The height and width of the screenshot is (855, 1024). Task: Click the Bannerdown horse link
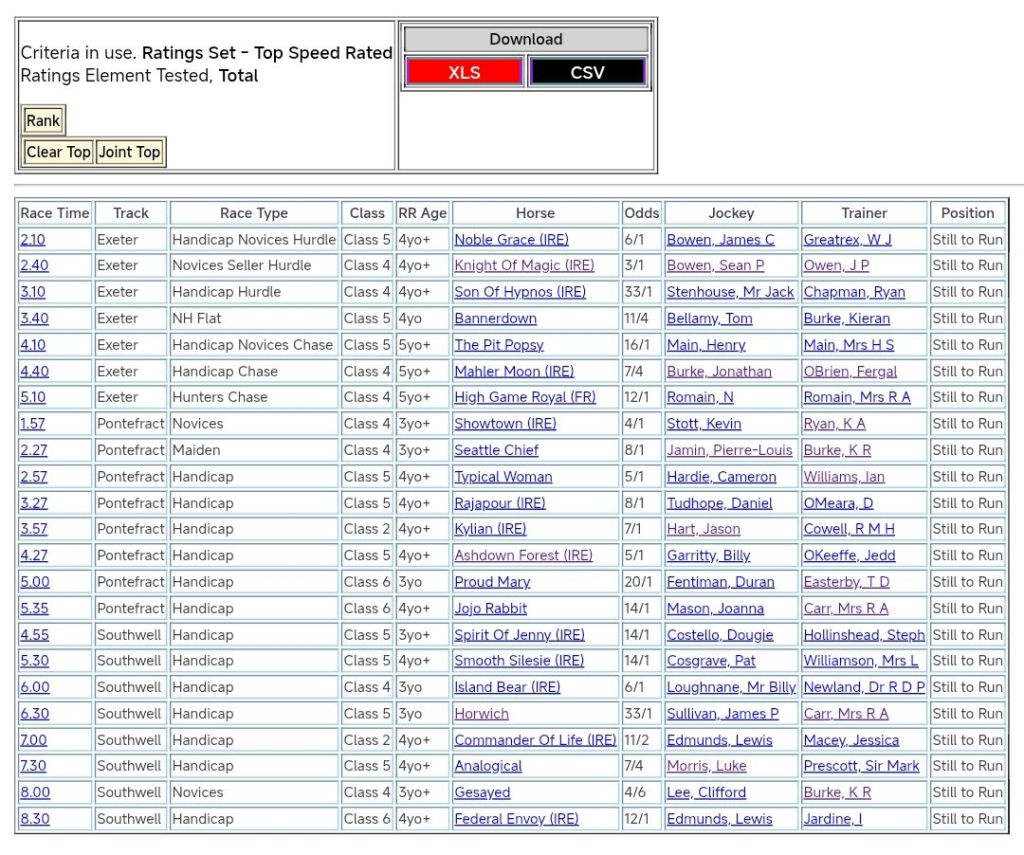(x=495, y=319)
